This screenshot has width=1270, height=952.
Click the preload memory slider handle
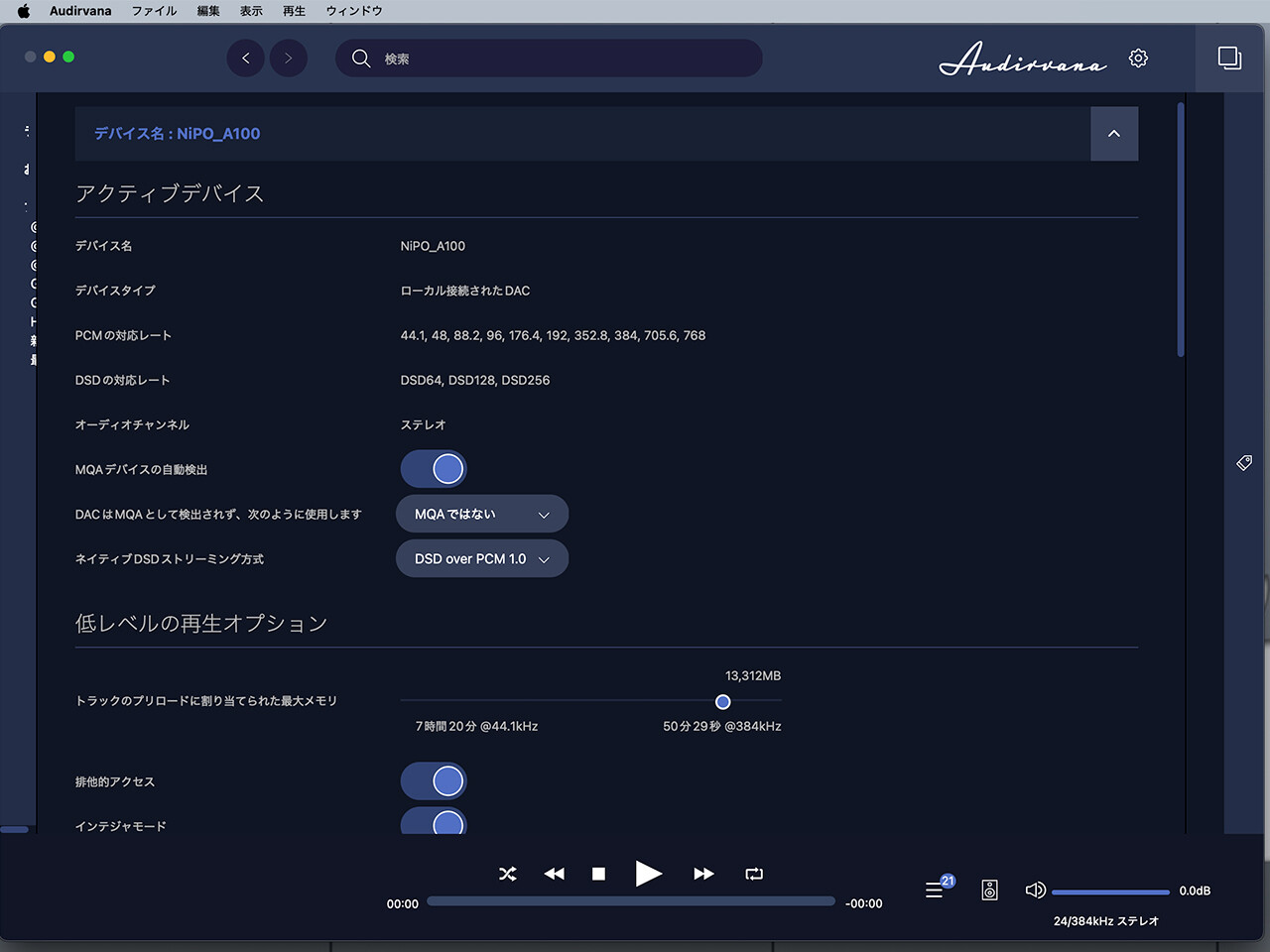click(x=723, y=702)
